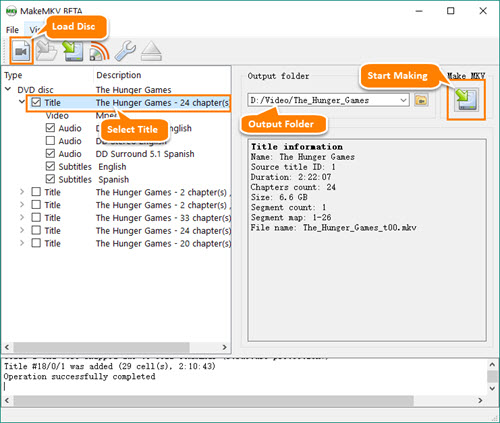This screenshot has width=500, height=423.
Task: Close the MakeMKV window
Action: pos(483,11)
